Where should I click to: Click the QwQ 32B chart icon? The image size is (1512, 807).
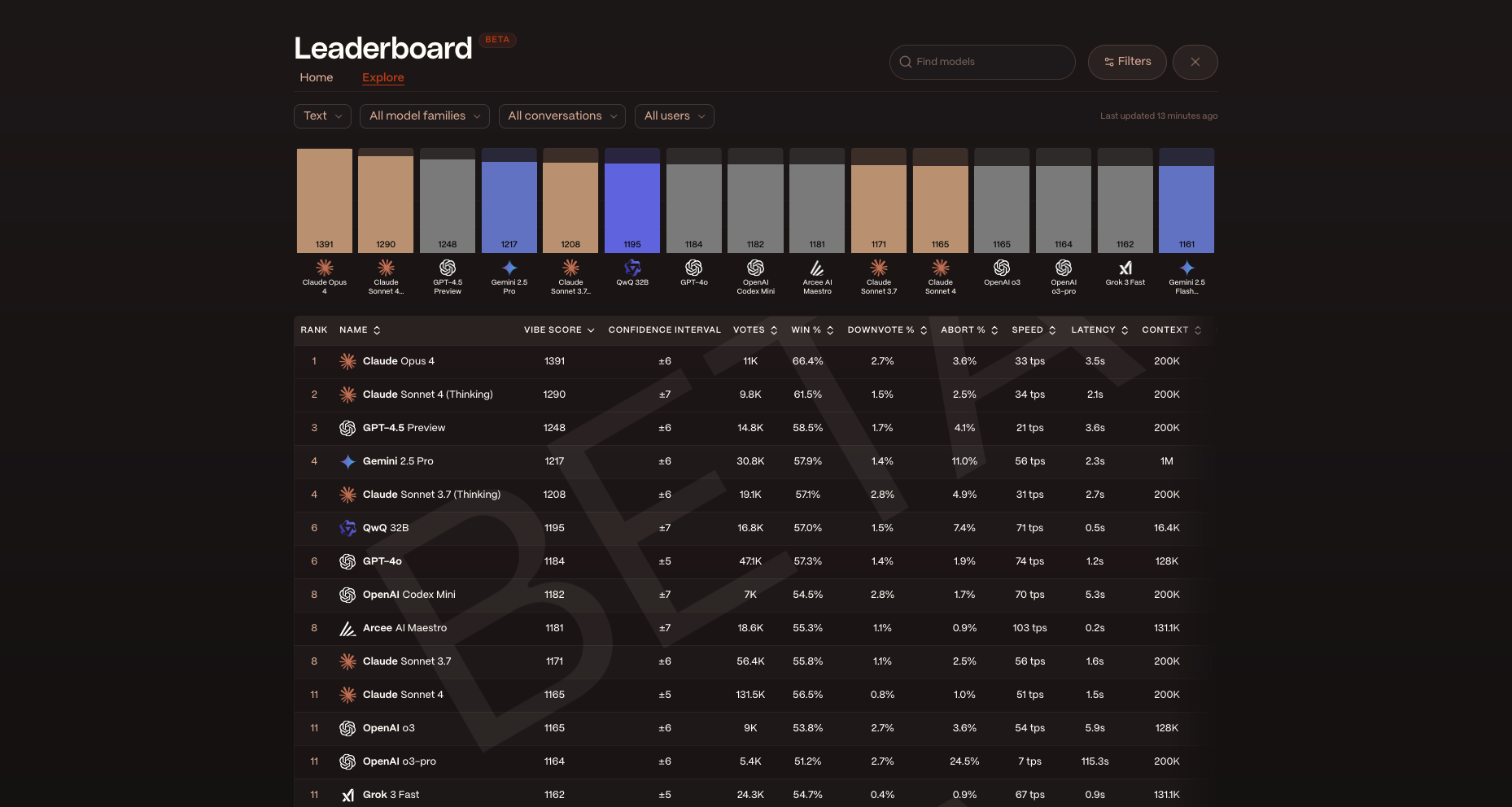pos(632,268)
